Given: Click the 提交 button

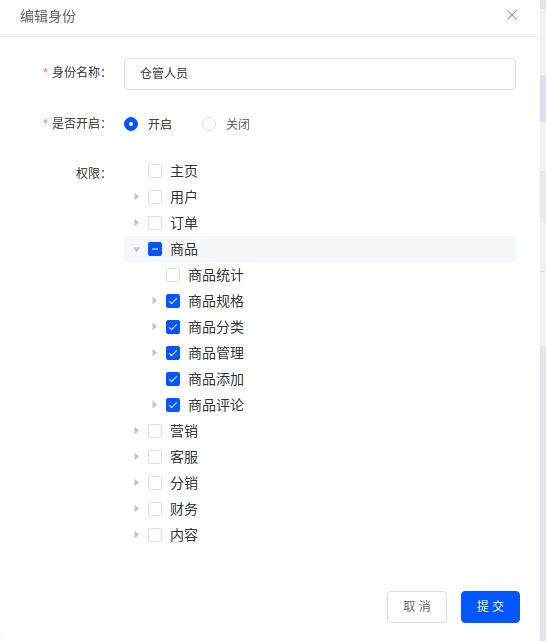Looking at the screenshot, I should pos(490,607).
